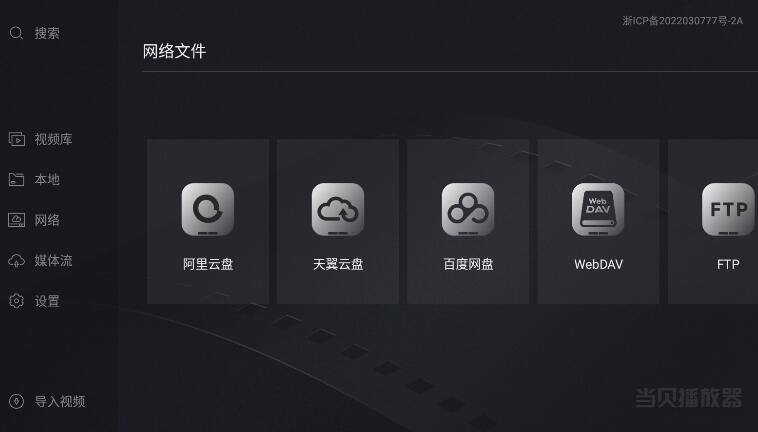Click the ICP备 license number text
The image size is (758, 432).
pyautogui.click(x=683, y=21)
